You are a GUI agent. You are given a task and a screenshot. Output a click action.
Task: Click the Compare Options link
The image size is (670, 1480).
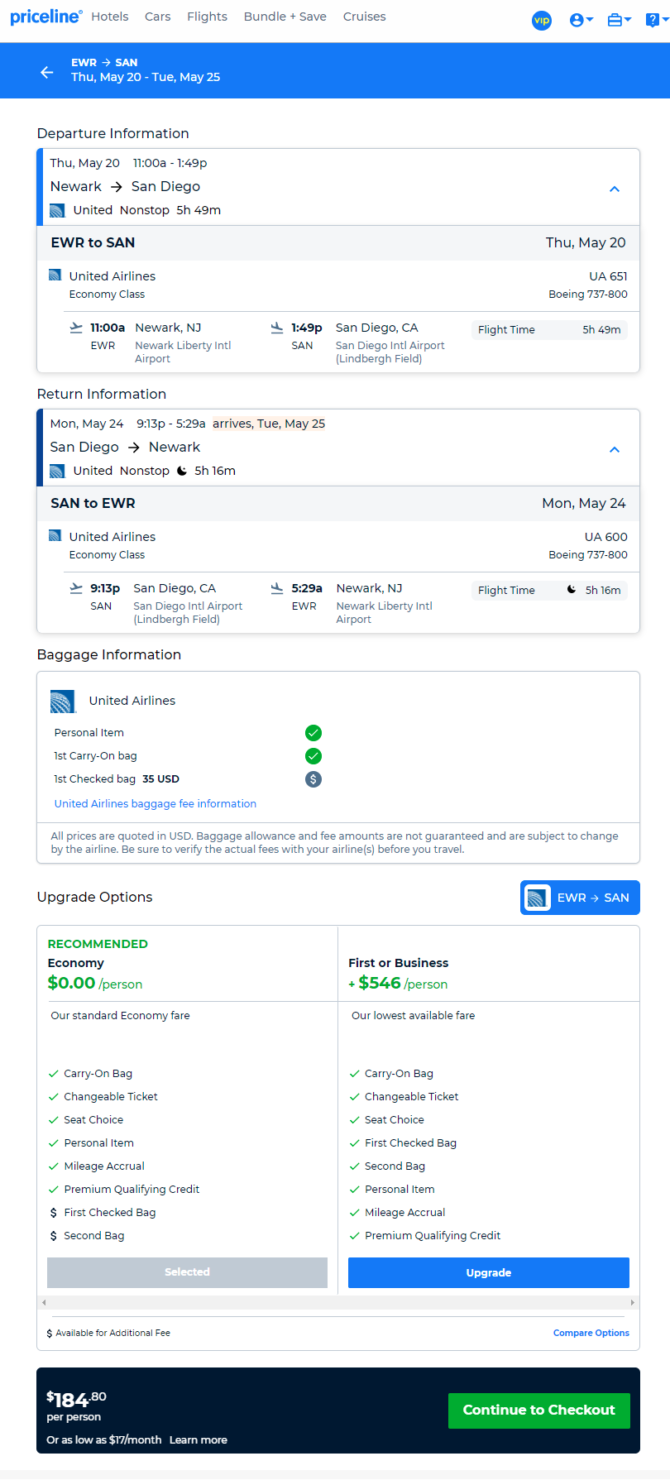(591, 1333)
